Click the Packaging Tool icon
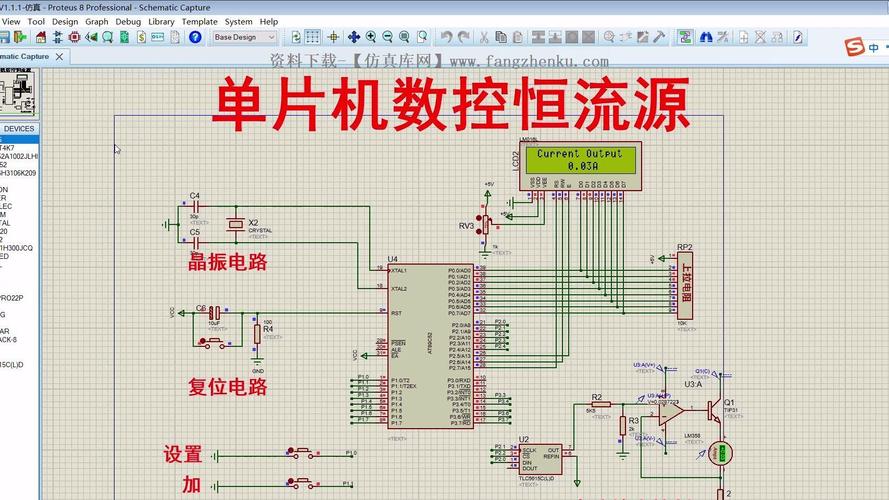 (643, 37)
